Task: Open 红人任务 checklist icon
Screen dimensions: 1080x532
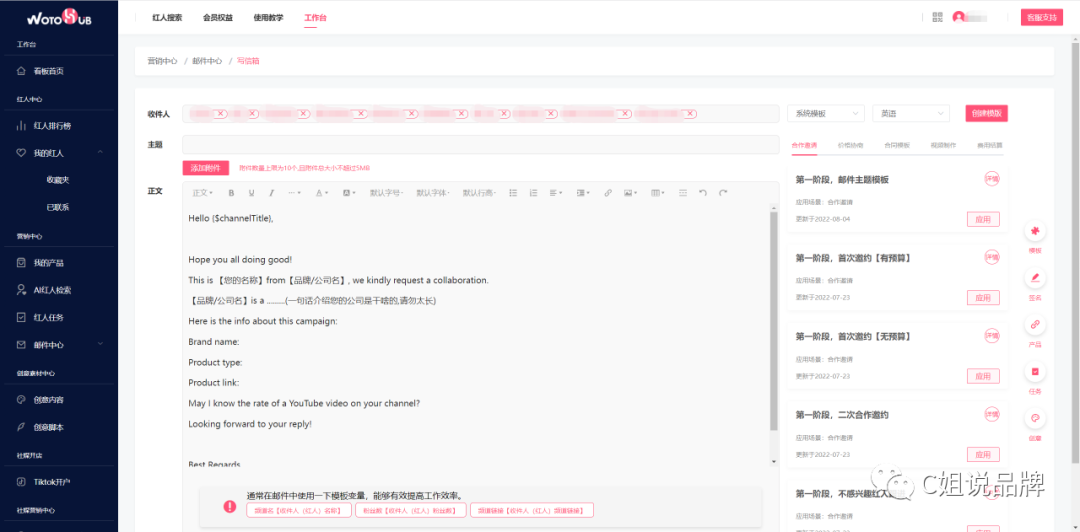Action: tap(21, 318)
